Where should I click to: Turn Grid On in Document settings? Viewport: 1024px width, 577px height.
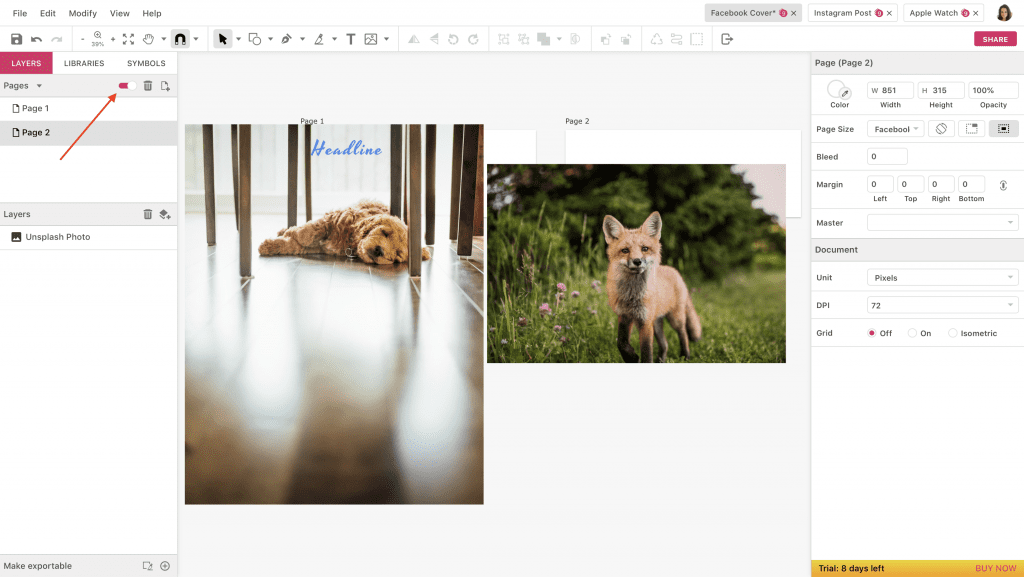tap(911, 332)
